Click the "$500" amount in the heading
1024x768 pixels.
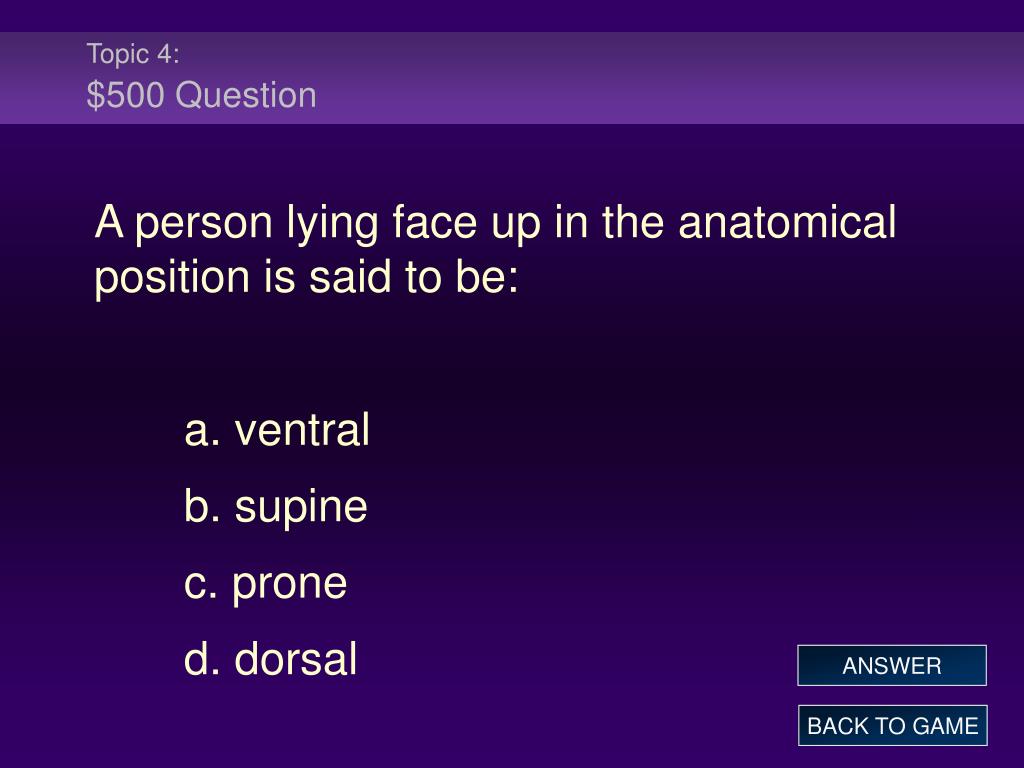[x=125, y=95]
